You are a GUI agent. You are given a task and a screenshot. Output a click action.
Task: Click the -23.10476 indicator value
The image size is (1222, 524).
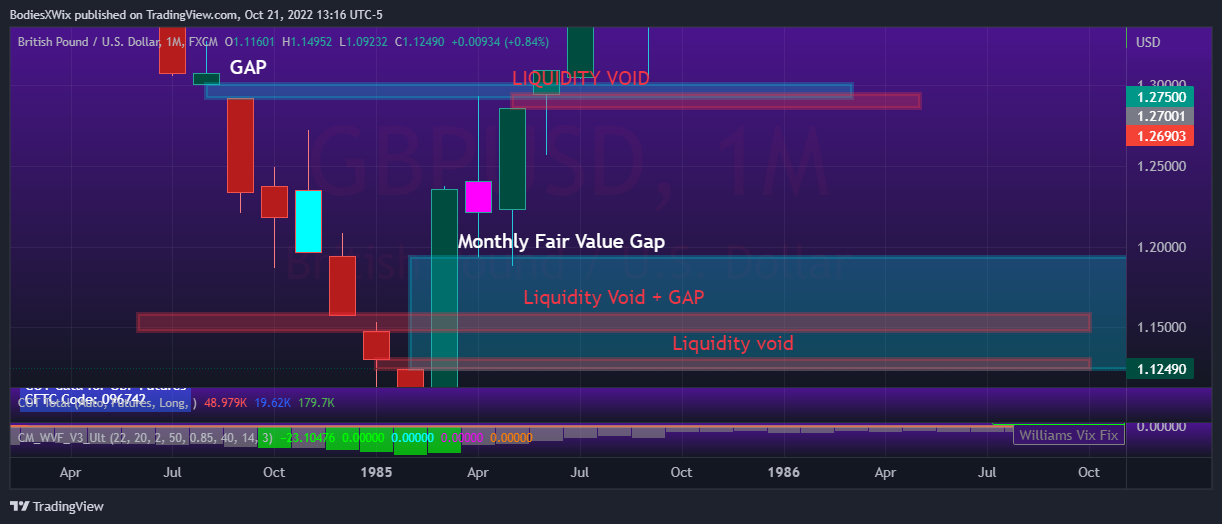pos(307,436)
